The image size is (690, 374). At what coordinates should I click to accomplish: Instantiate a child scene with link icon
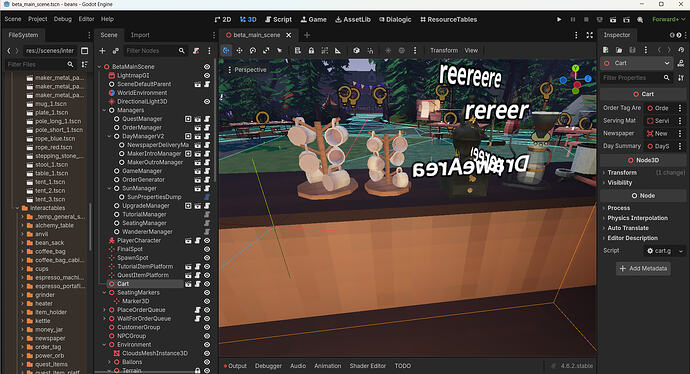pos(115,51)
